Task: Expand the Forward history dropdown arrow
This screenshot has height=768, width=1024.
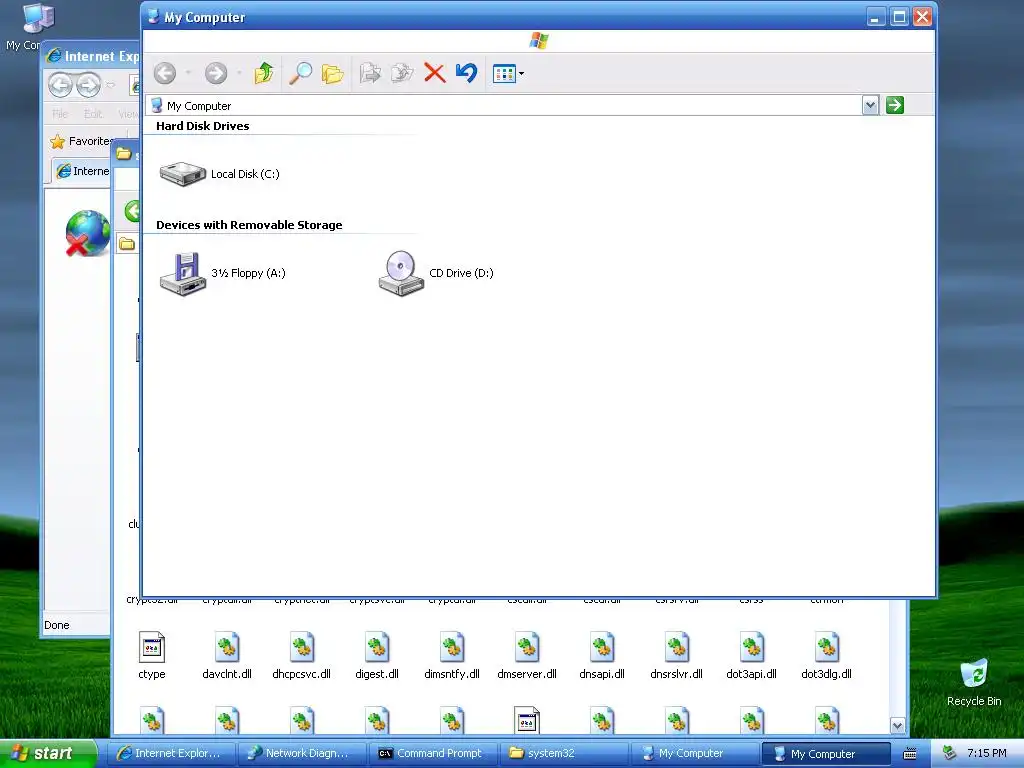Action: (239, 73)
